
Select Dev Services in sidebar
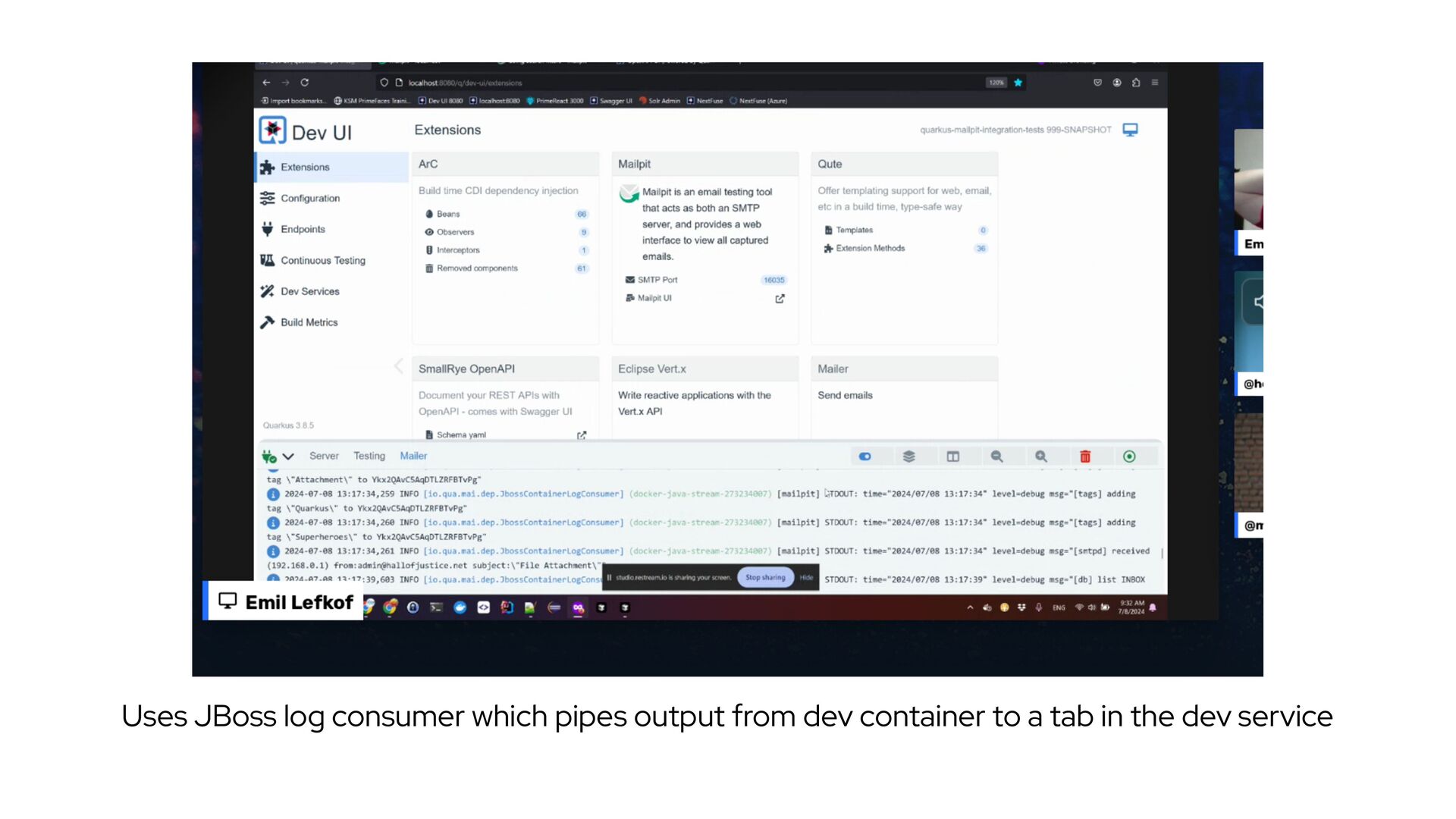pyautogui.click(x=331, y=291)
